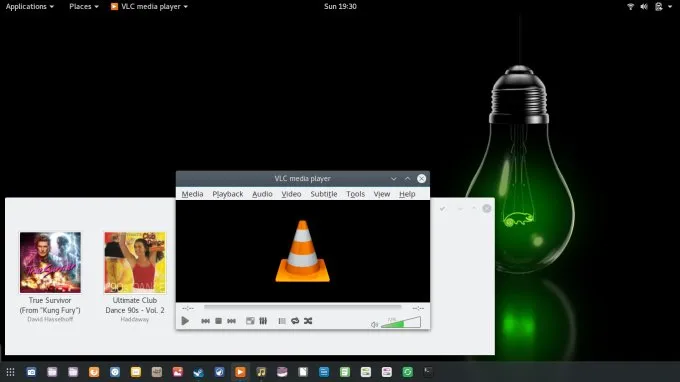Viewport: 680px width, 382px height.
Task: Skip to previous track in VLC
Action: (x=206, y=321)
